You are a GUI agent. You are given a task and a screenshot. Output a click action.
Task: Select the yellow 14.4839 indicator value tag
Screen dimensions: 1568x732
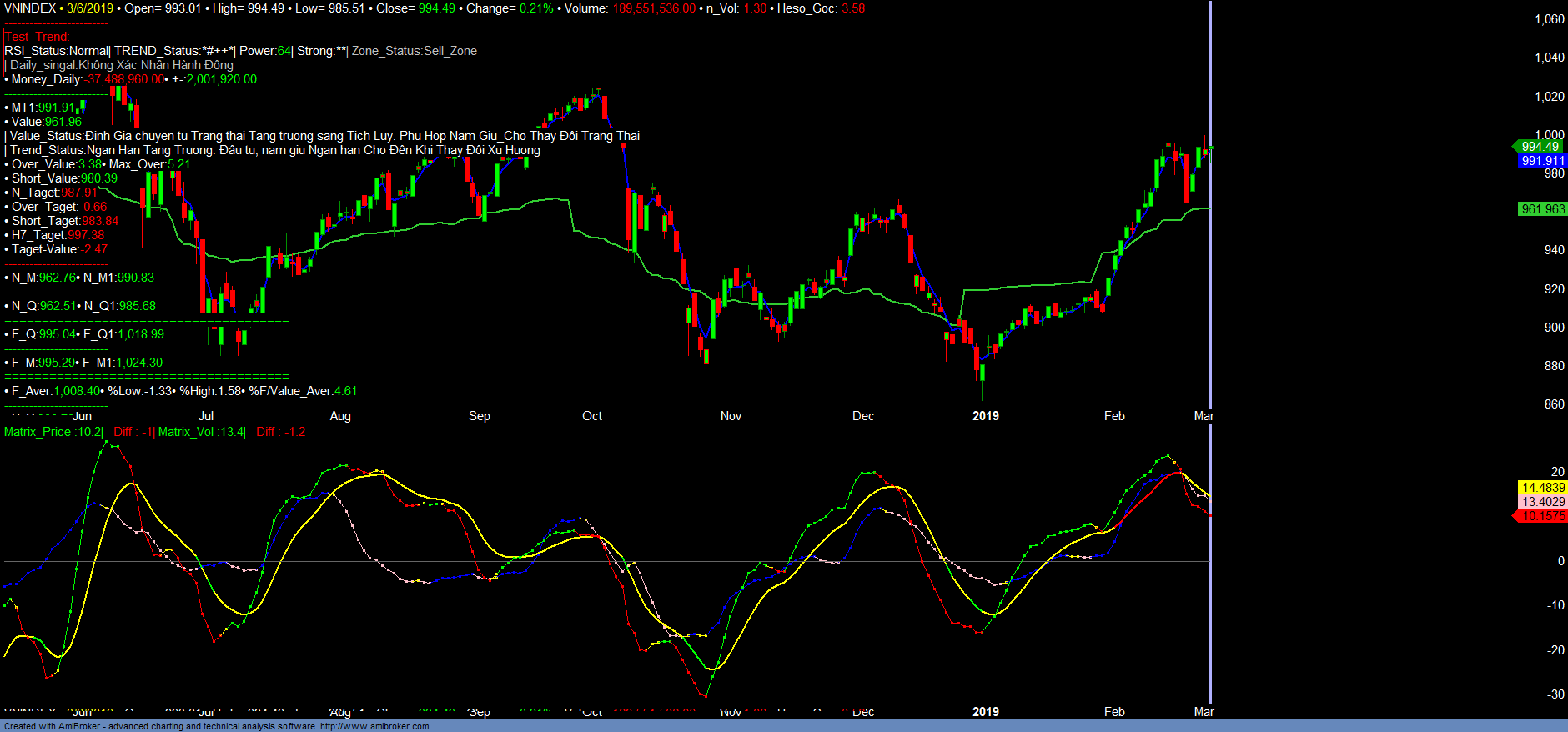pyautogui.click(x=1542, y=488)
